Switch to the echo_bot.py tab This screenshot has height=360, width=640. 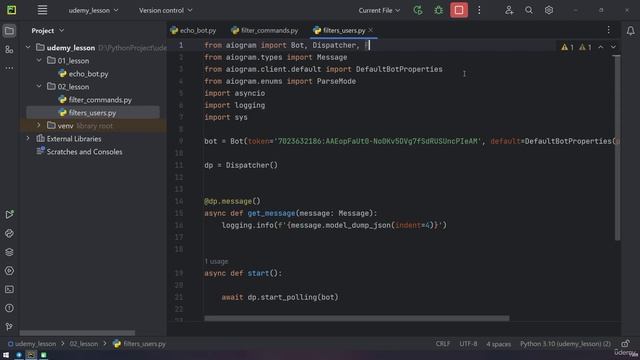pyautogui.click(x=193, y=31)
